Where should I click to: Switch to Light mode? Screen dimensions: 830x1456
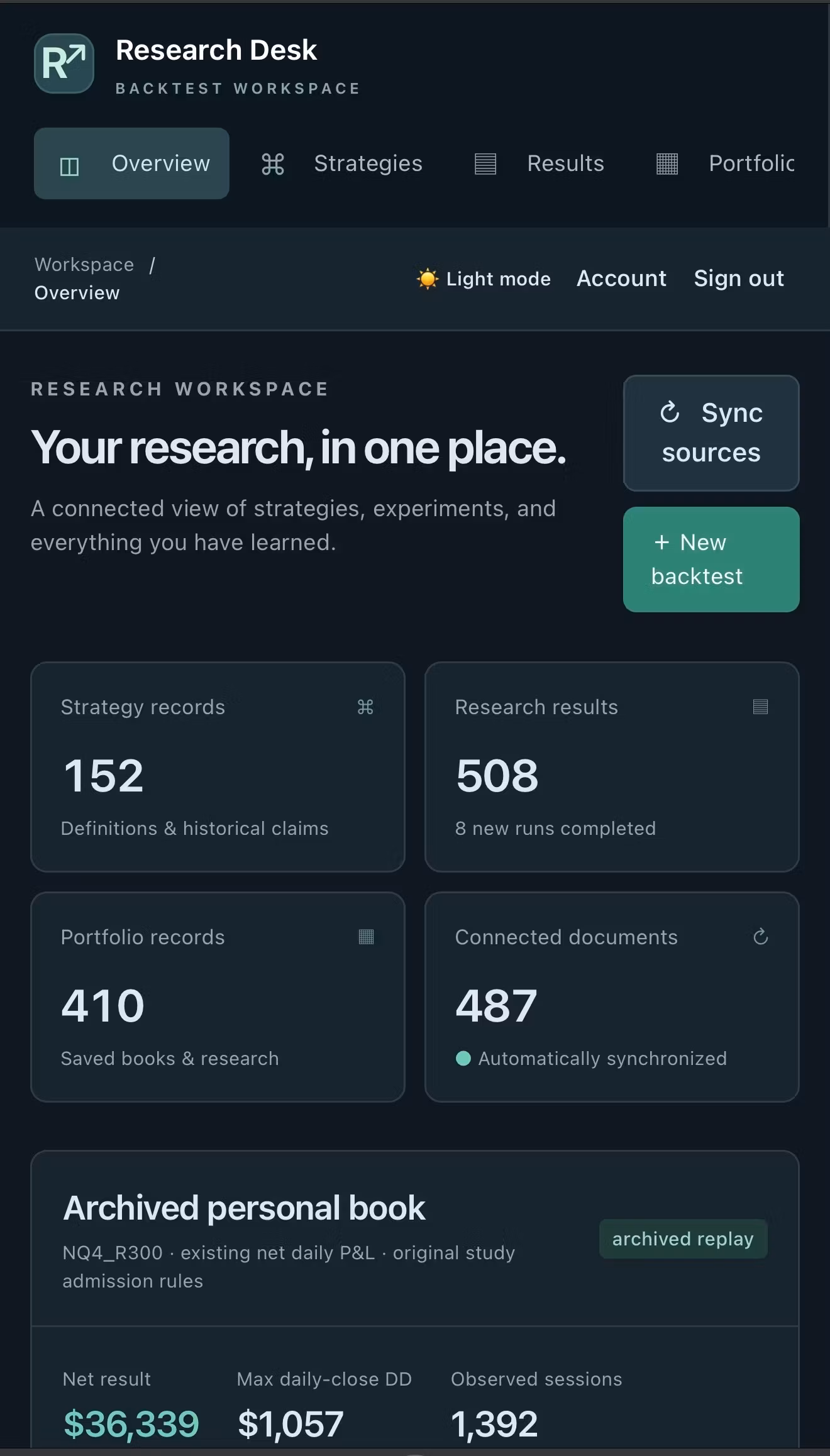[x=484, y=279]
